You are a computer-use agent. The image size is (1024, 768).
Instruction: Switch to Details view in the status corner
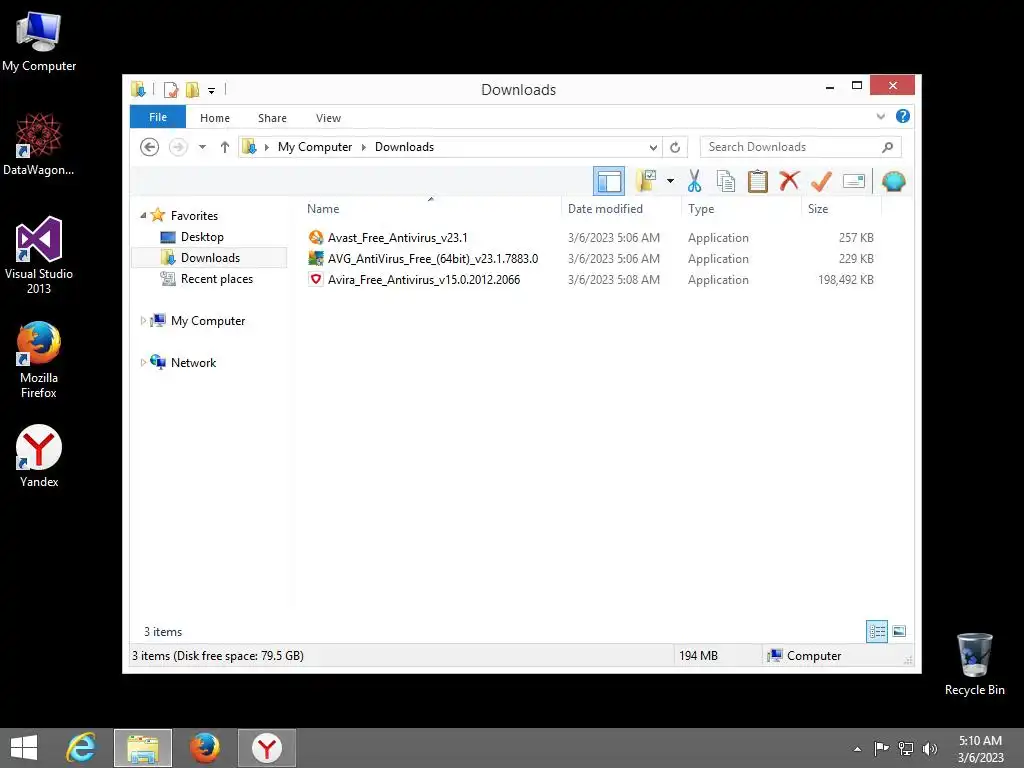(x=876, y=631)
